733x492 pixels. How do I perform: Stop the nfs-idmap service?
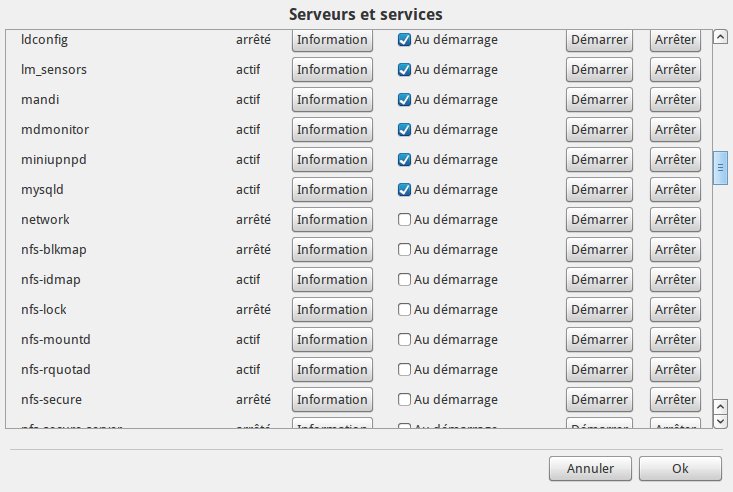675,280
